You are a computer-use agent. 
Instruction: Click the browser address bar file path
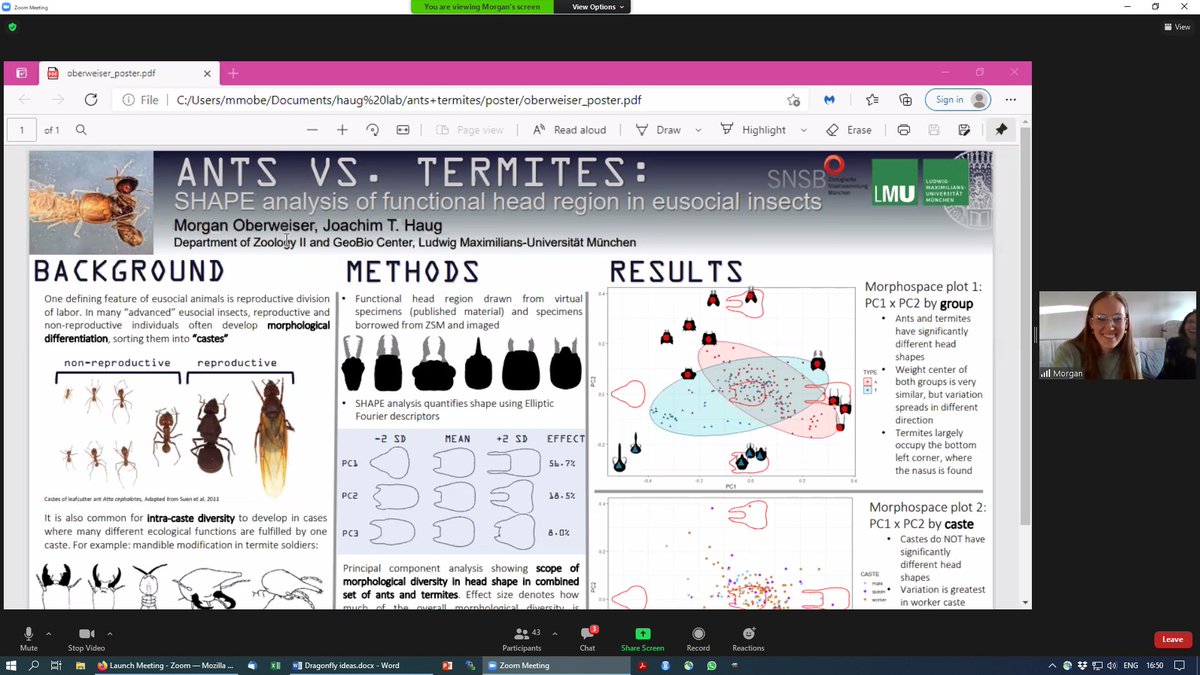tap(409, 100)
